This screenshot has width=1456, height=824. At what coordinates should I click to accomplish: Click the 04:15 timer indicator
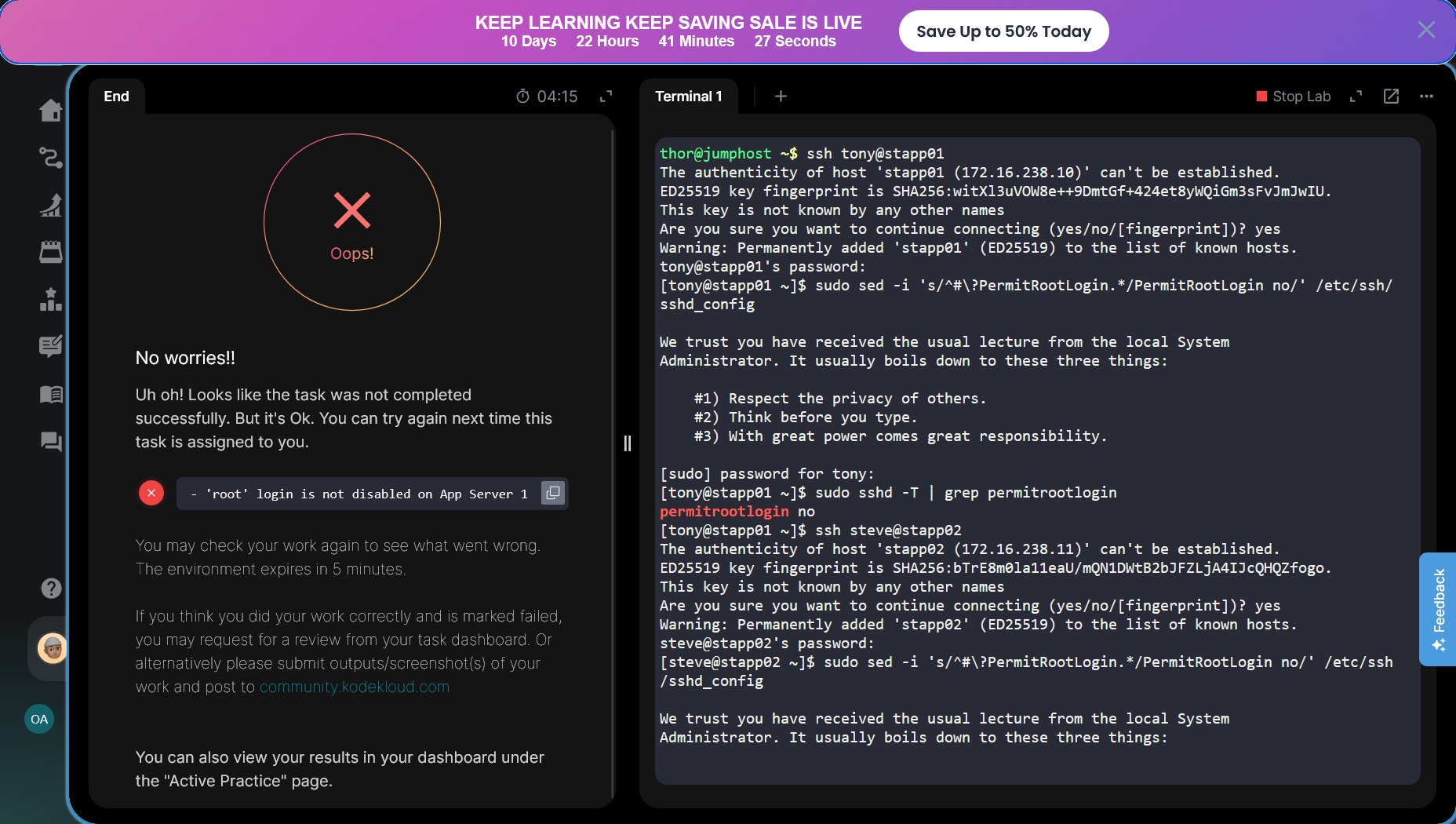547,97
